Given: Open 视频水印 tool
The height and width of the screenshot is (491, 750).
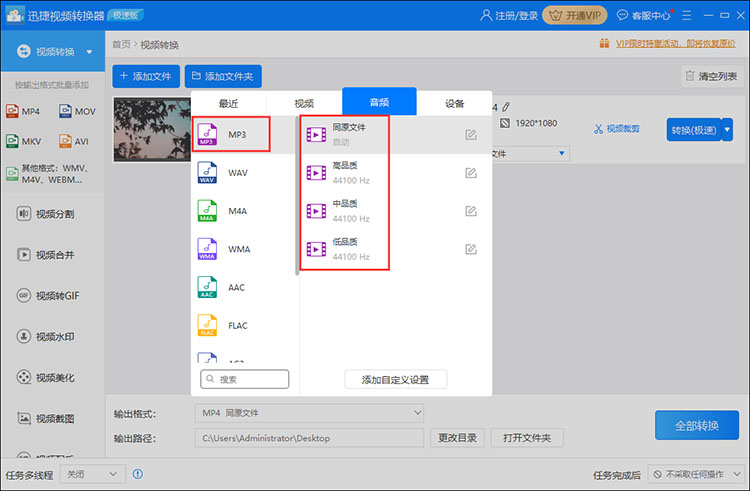Looking at the screenshot, I should tap(46, 337).
